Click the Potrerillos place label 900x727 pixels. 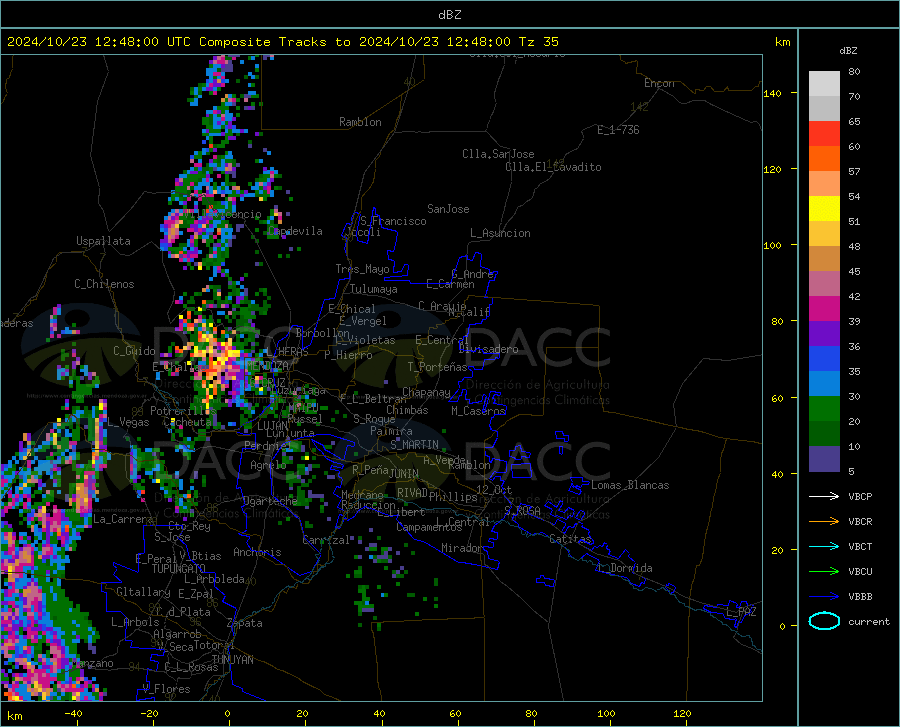(x=183, y=411)
